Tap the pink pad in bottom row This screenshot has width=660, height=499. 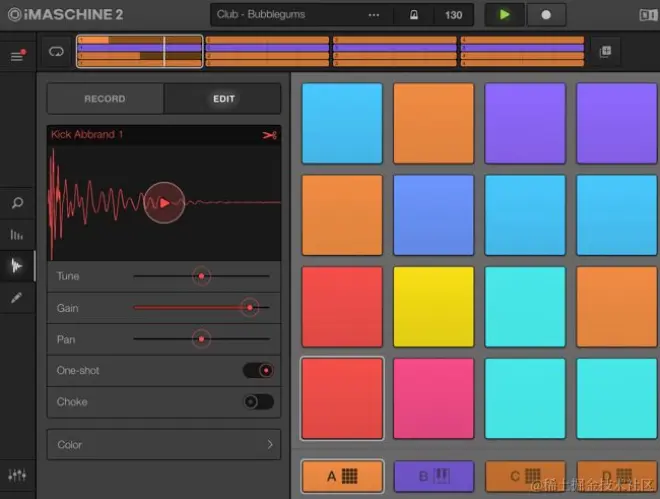pyautogui.click(x=434, y=398)
